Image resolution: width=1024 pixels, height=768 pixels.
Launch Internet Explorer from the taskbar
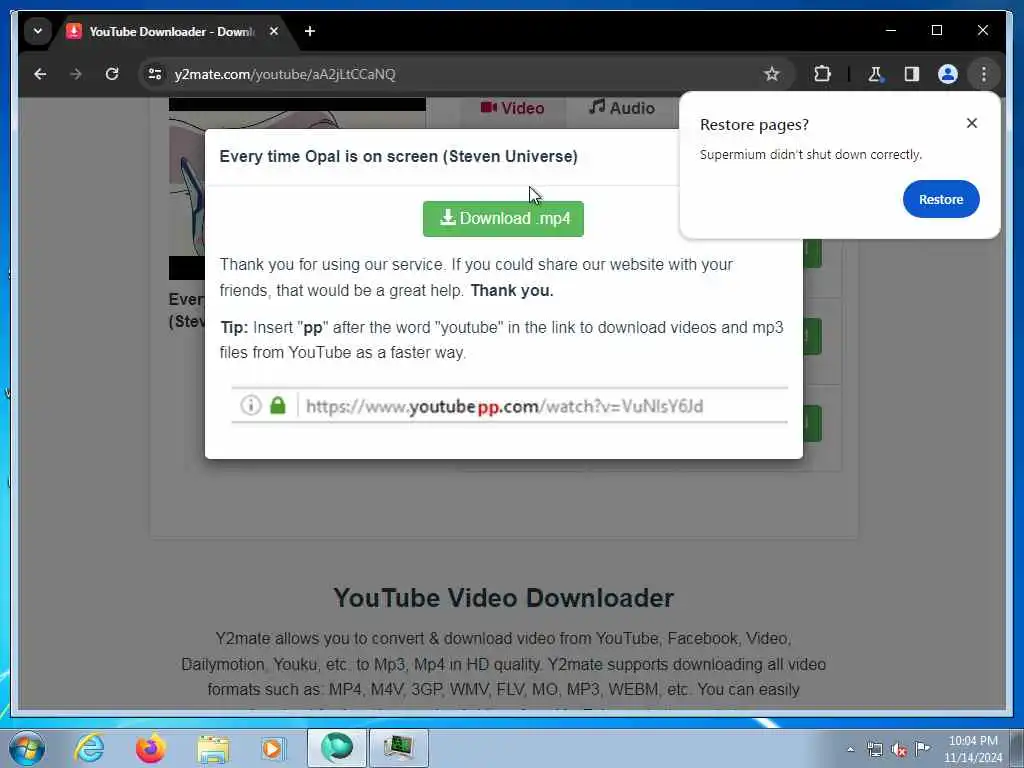coord(89,748)
